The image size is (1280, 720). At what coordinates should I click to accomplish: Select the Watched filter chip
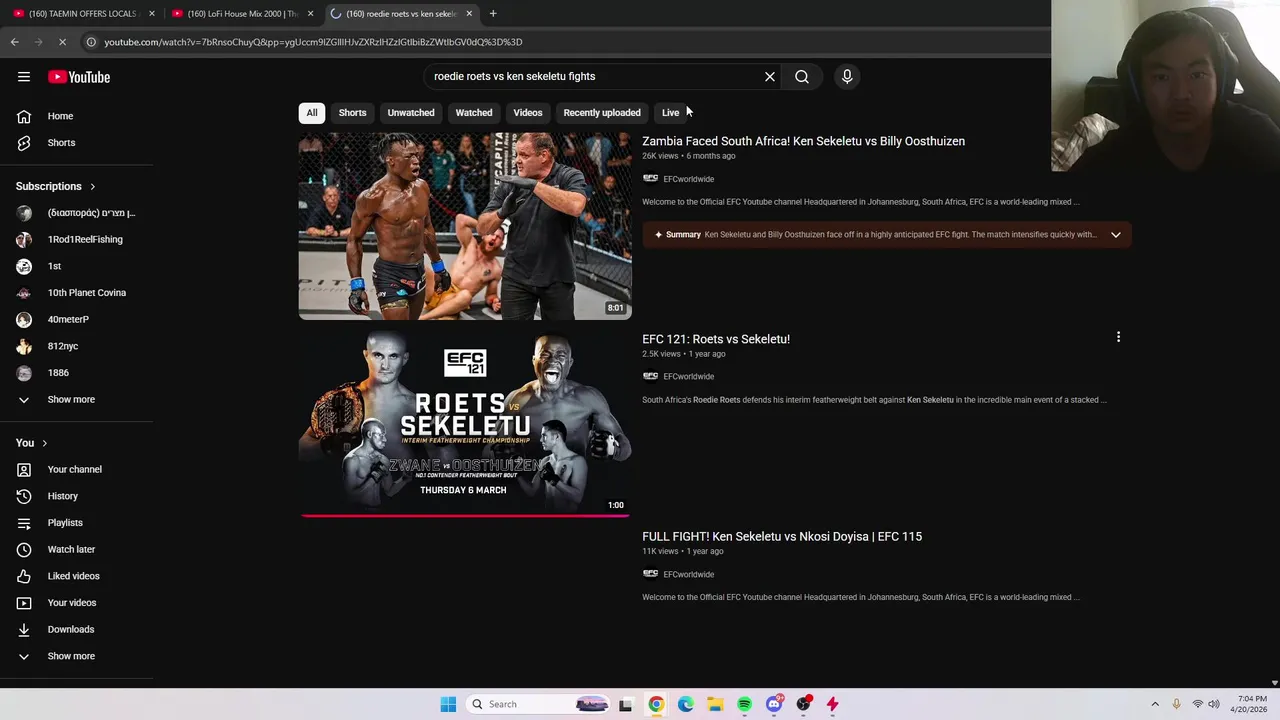point(474,112)
